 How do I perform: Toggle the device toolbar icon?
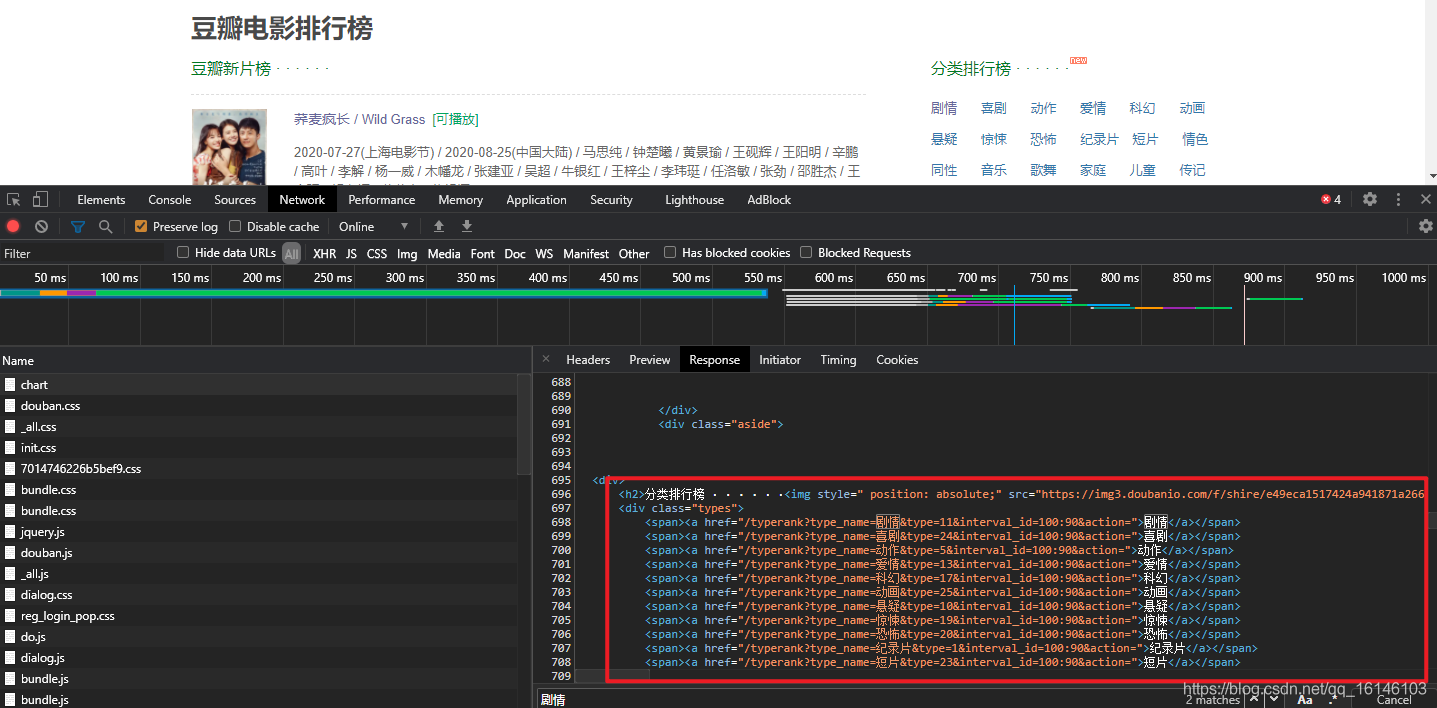click(x=40, y=199)
